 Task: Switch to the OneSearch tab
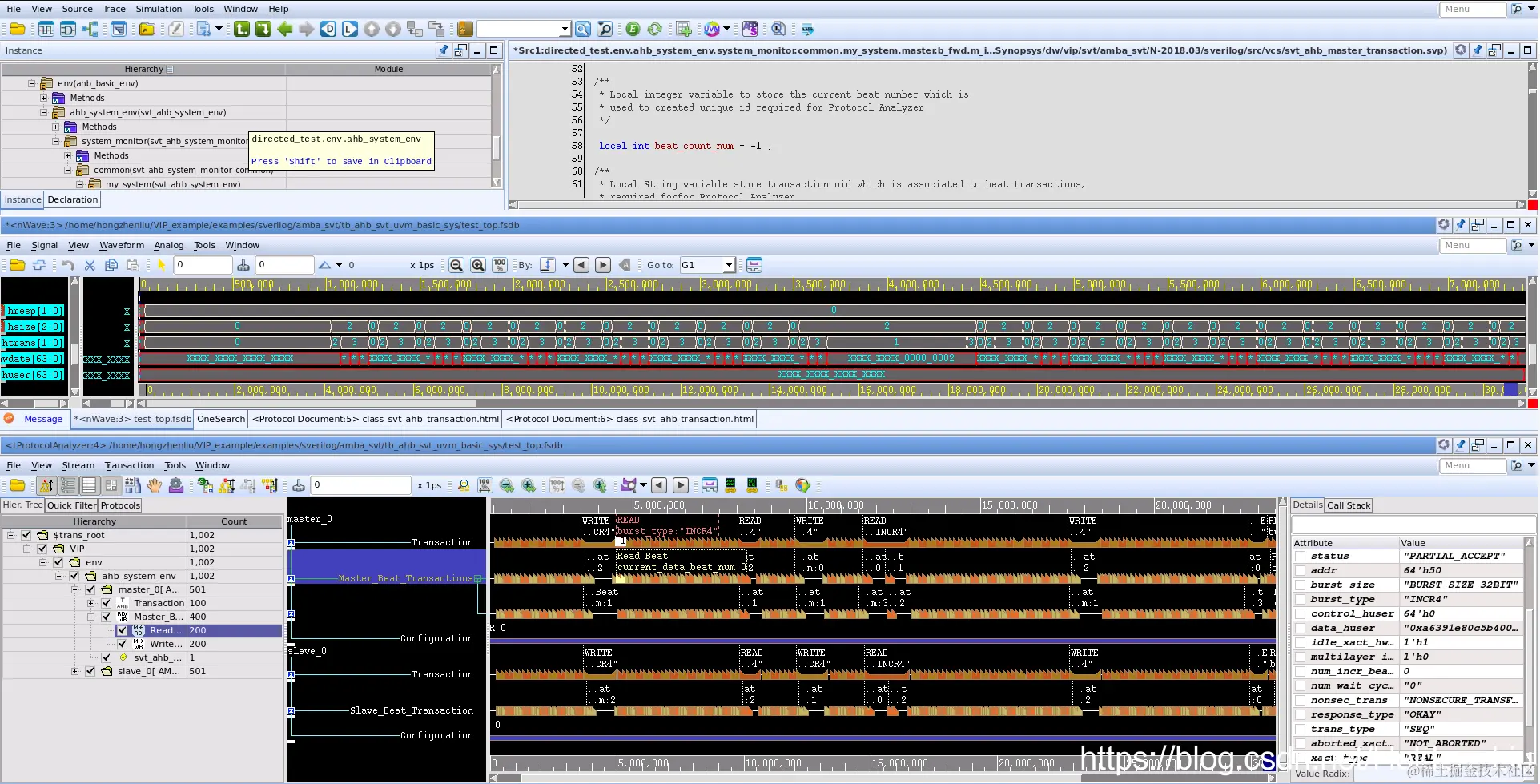pyautogui.click(x=221, y=419)
